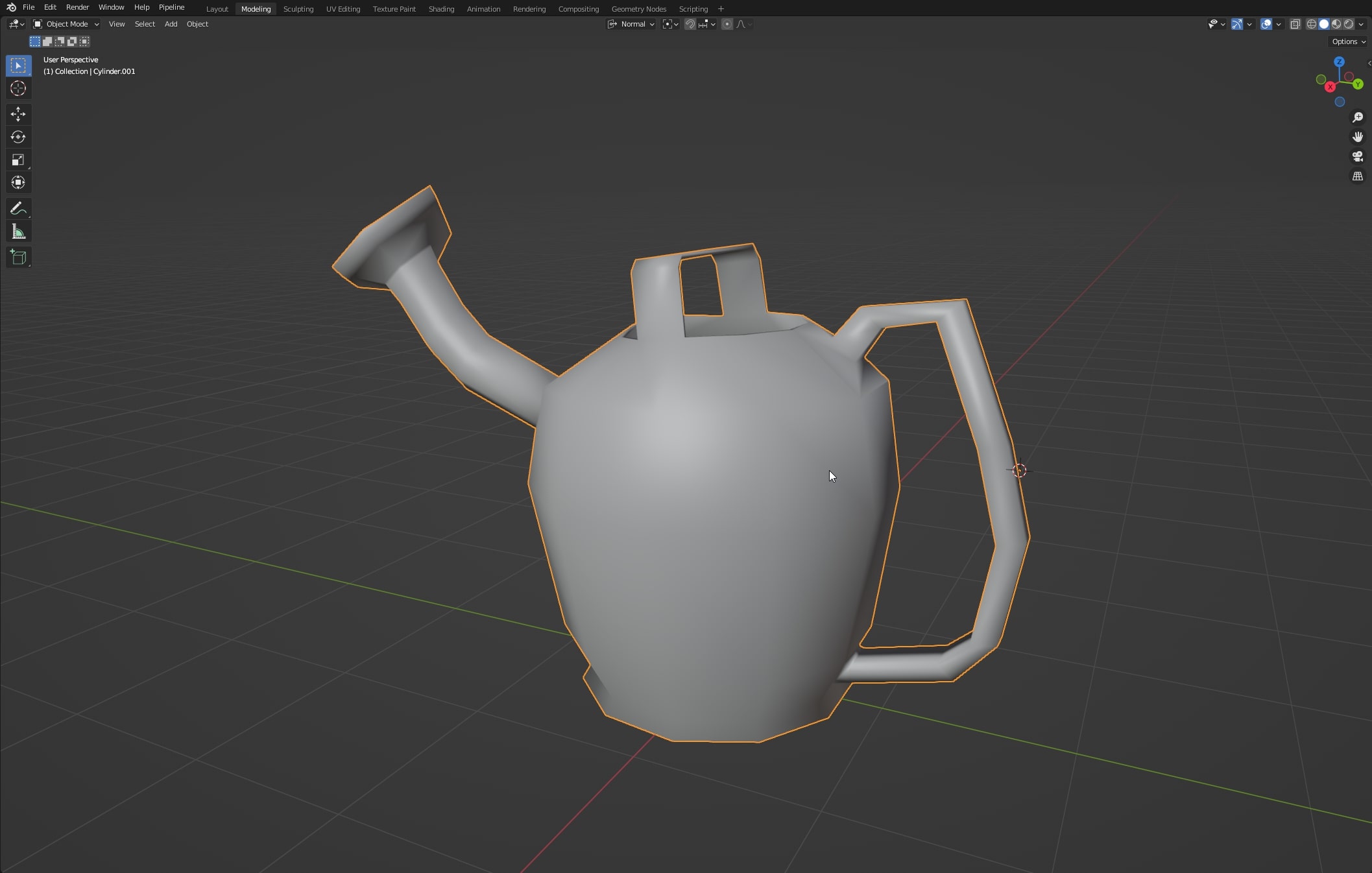This screenshot has width=1372, height=873.
Task: Select the Rotate tool
Action: (x=18, y=137)
